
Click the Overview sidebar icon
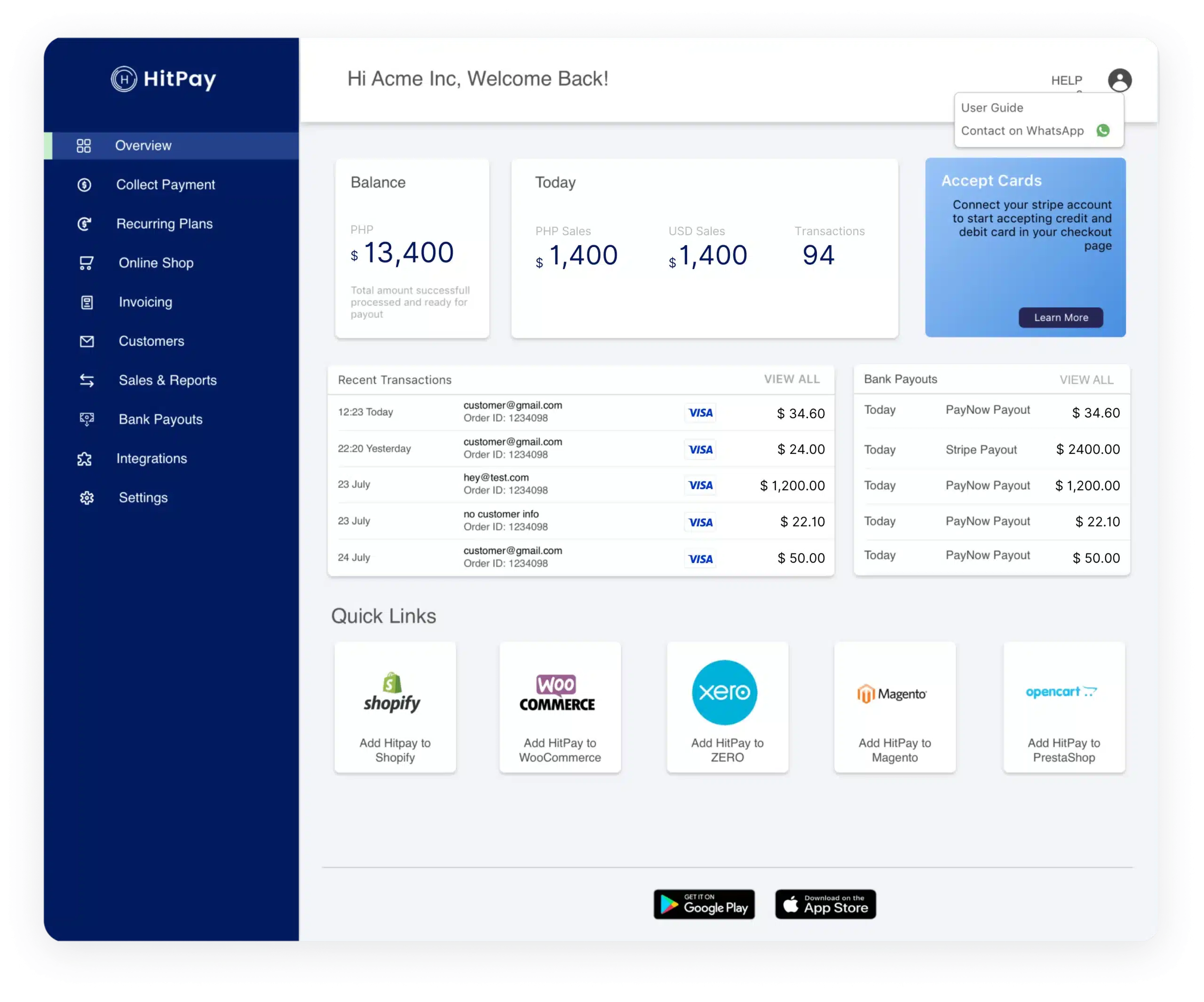85,145
